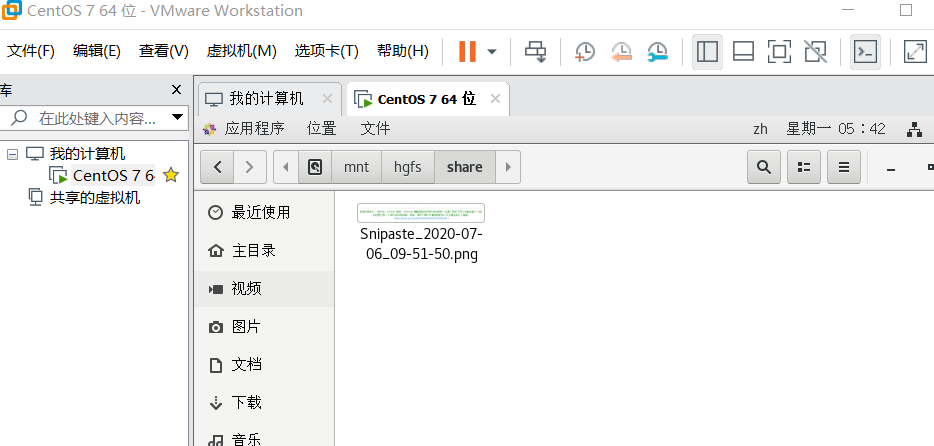Screen dimensions: 934x446
Task: Take a snapshot of this virtual machine
Action: pyautogui.click(x=584, y=51)
